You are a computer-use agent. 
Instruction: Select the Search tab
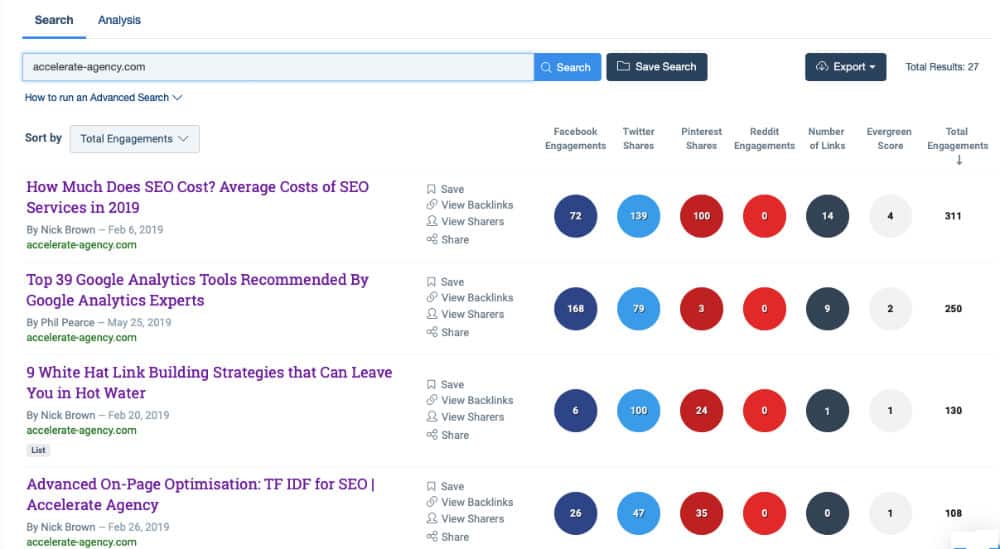pyautogui.click(x=54, y=20)
